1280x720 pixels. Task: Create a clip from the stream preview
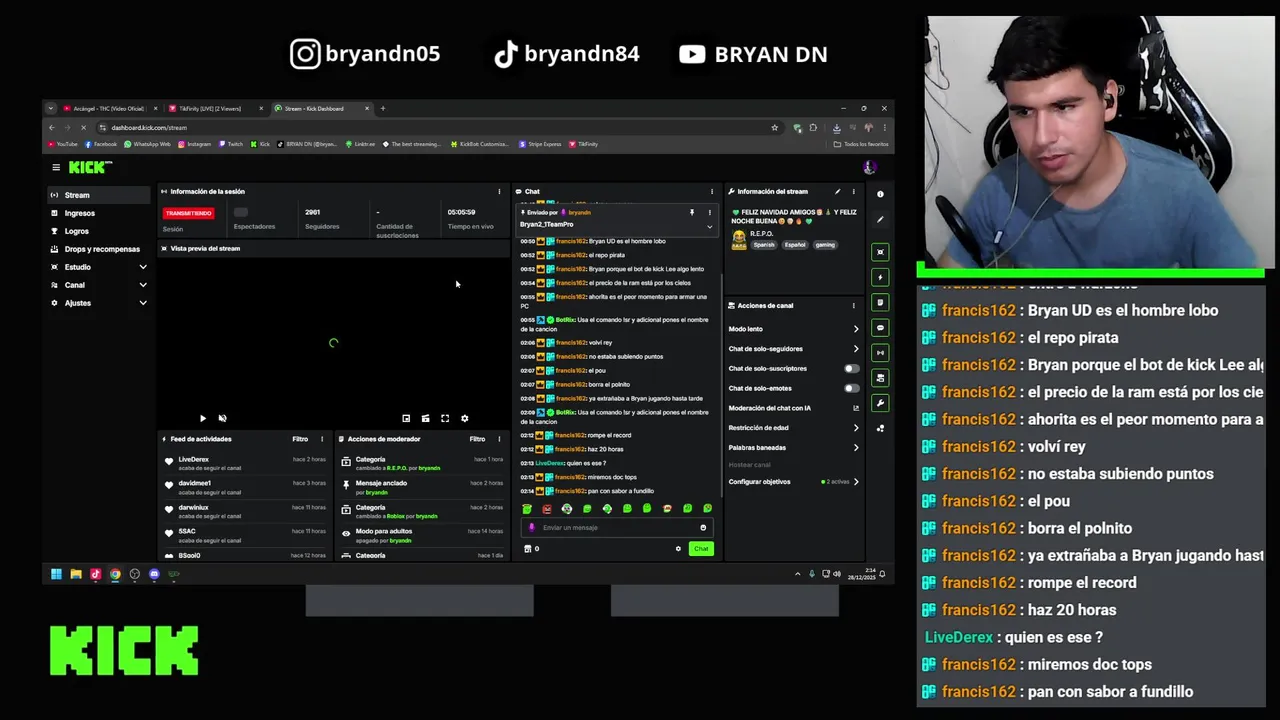coord(425,418)
